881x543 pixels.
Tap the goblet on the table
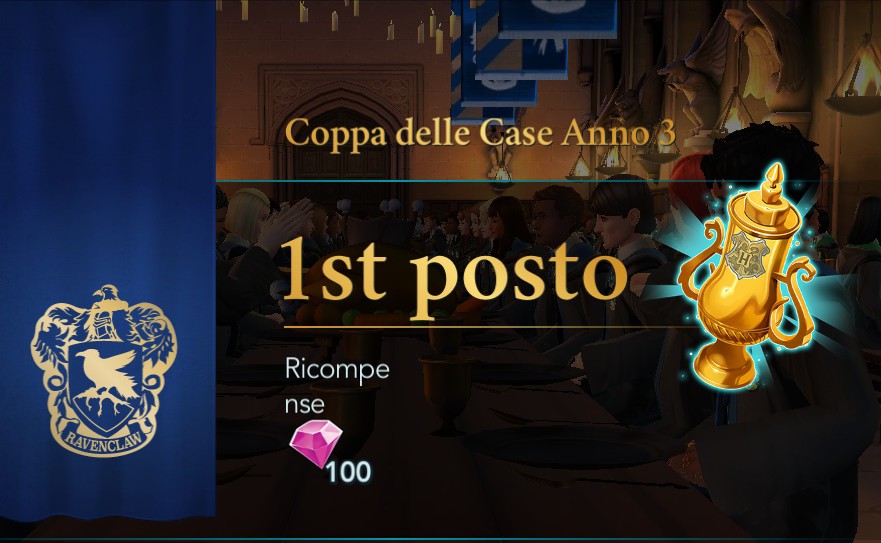446,393
